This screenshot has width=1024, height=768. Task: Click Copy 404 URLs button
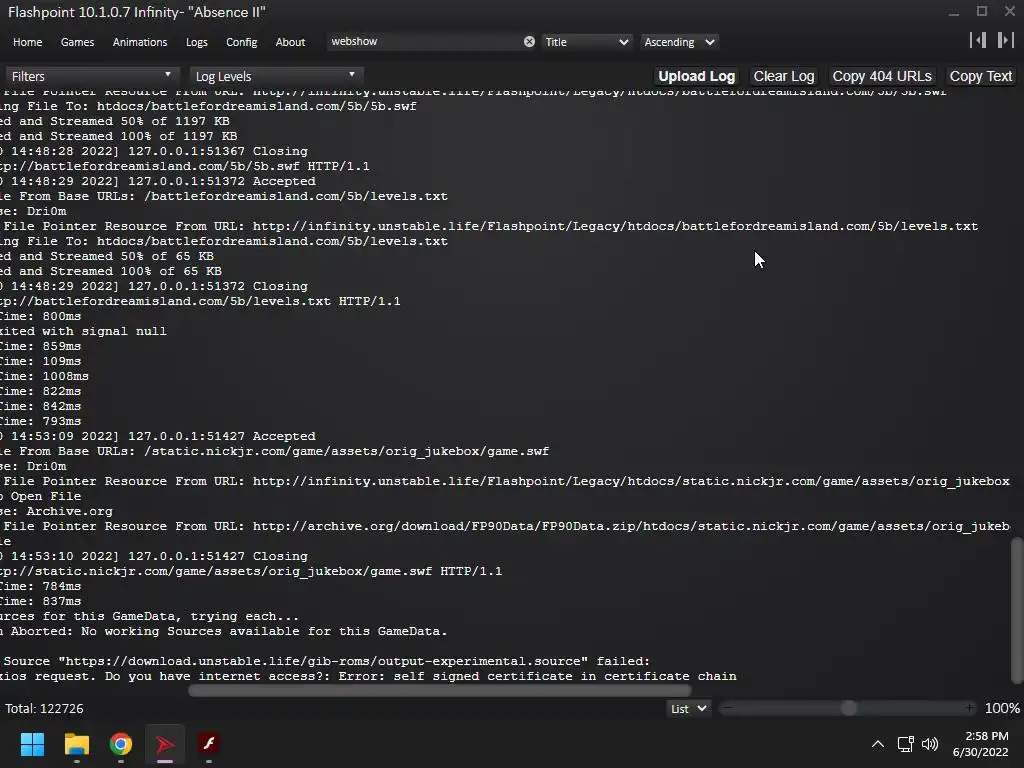882,76
